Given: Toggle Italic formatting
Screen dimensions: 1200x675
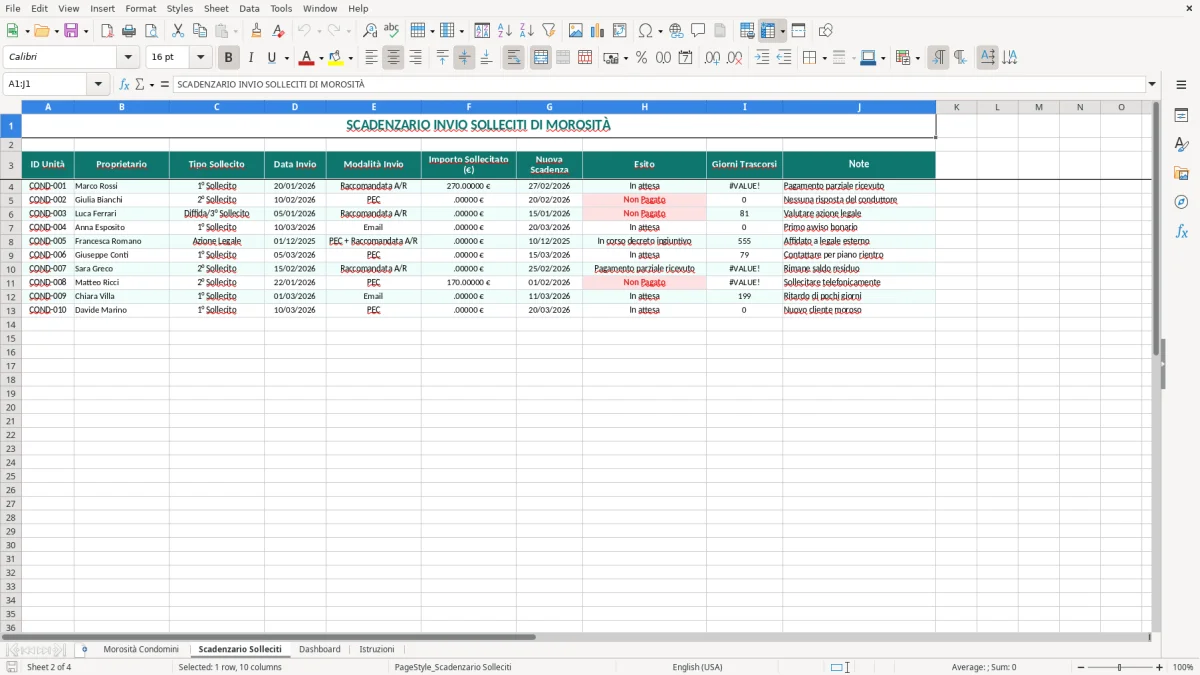Looking at the screenshot, I should click(x=251, y=58).
